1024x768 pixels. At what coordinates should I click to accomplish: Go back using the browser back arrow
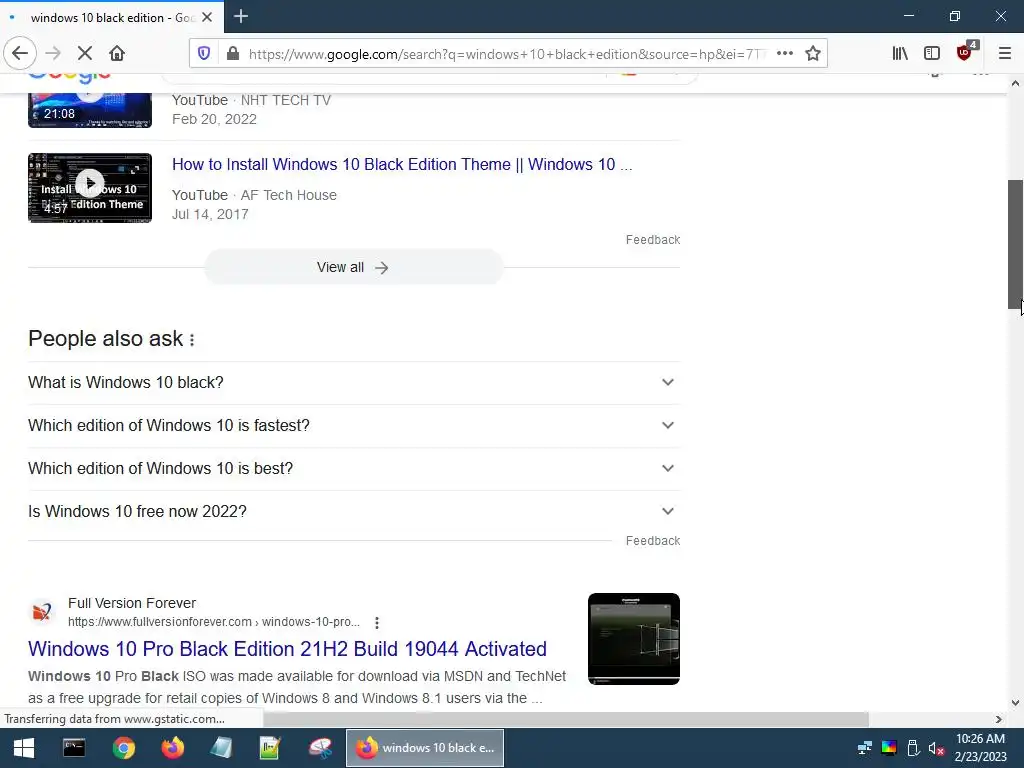[20, 53]
